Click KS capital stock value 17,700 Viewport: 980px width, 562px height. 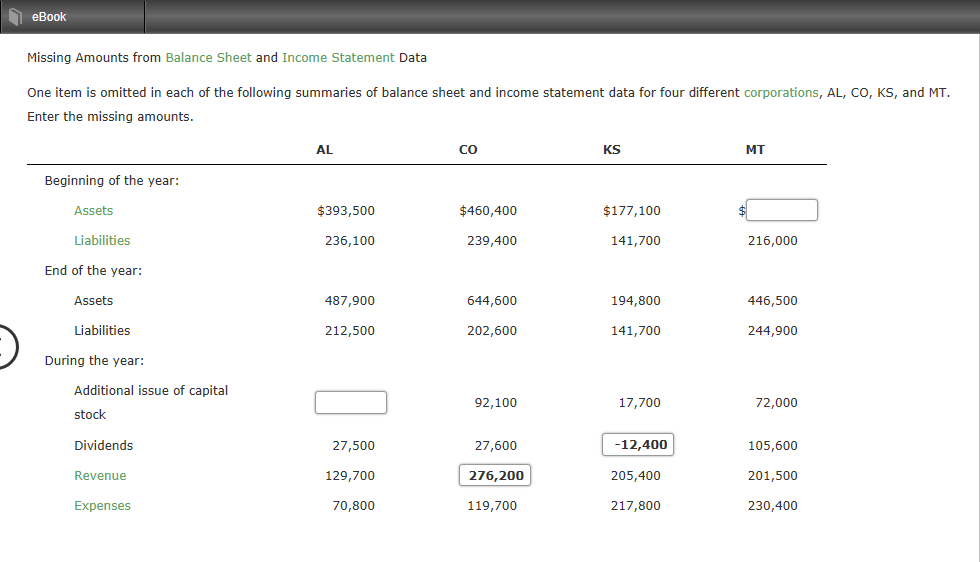[x=639, y=403]
